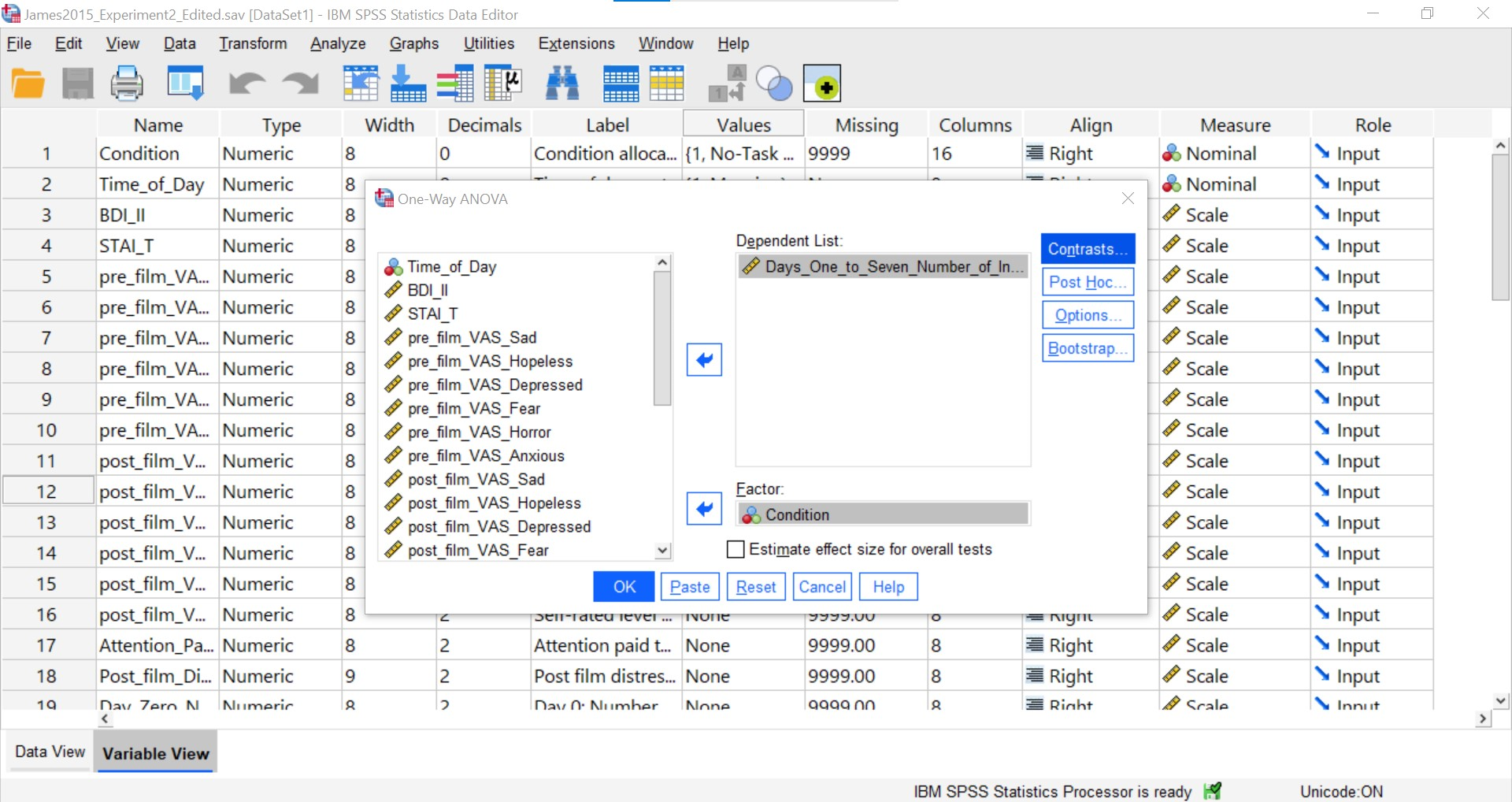Cancel the One-Way ANOVA dialog
This screenshot has height=802, width=1512.
pos(822,587)
